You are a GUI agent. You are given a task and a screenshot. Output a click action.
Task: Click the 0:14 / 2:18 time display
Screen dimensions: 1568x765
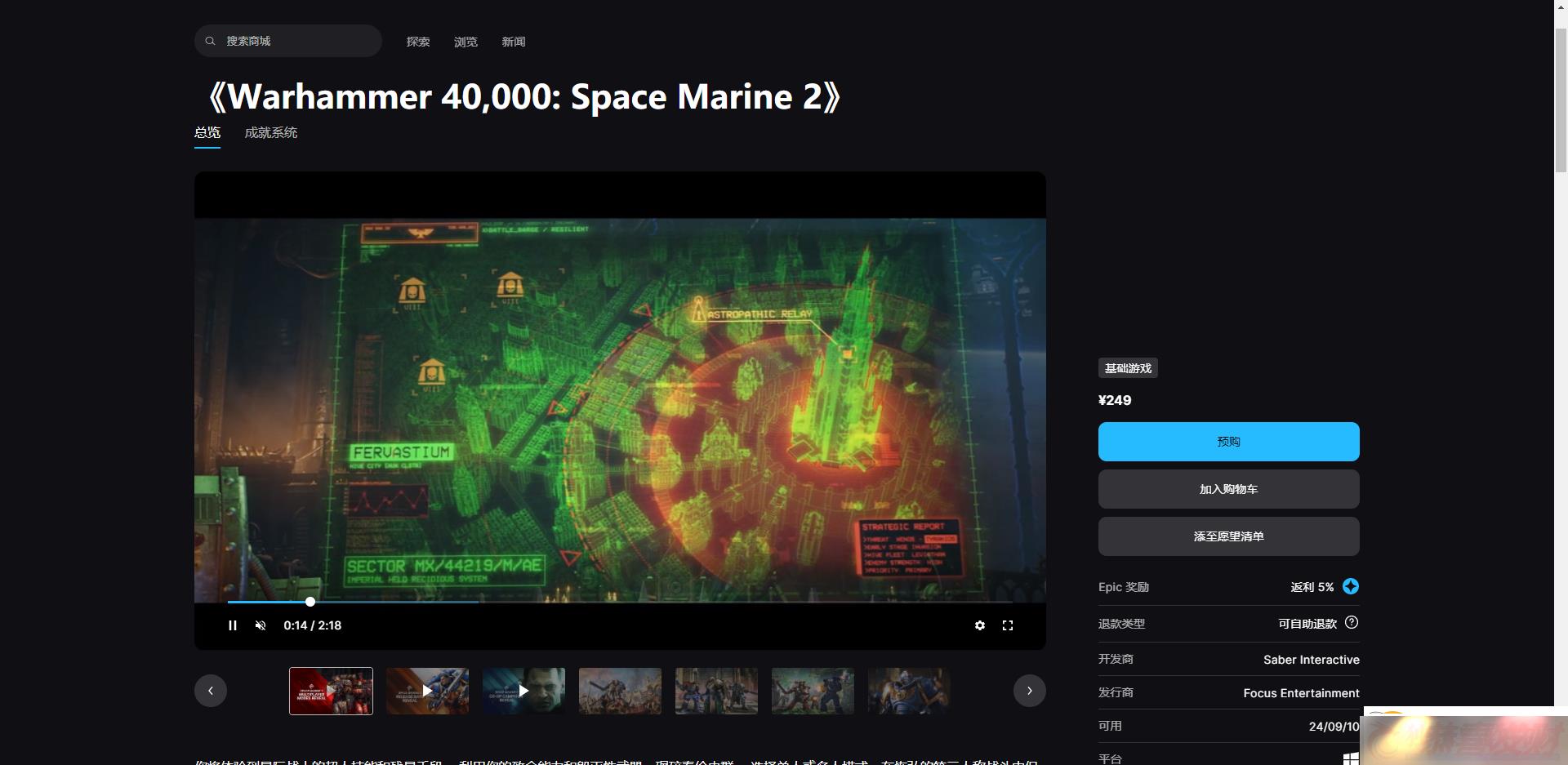[x=313, y=625]
